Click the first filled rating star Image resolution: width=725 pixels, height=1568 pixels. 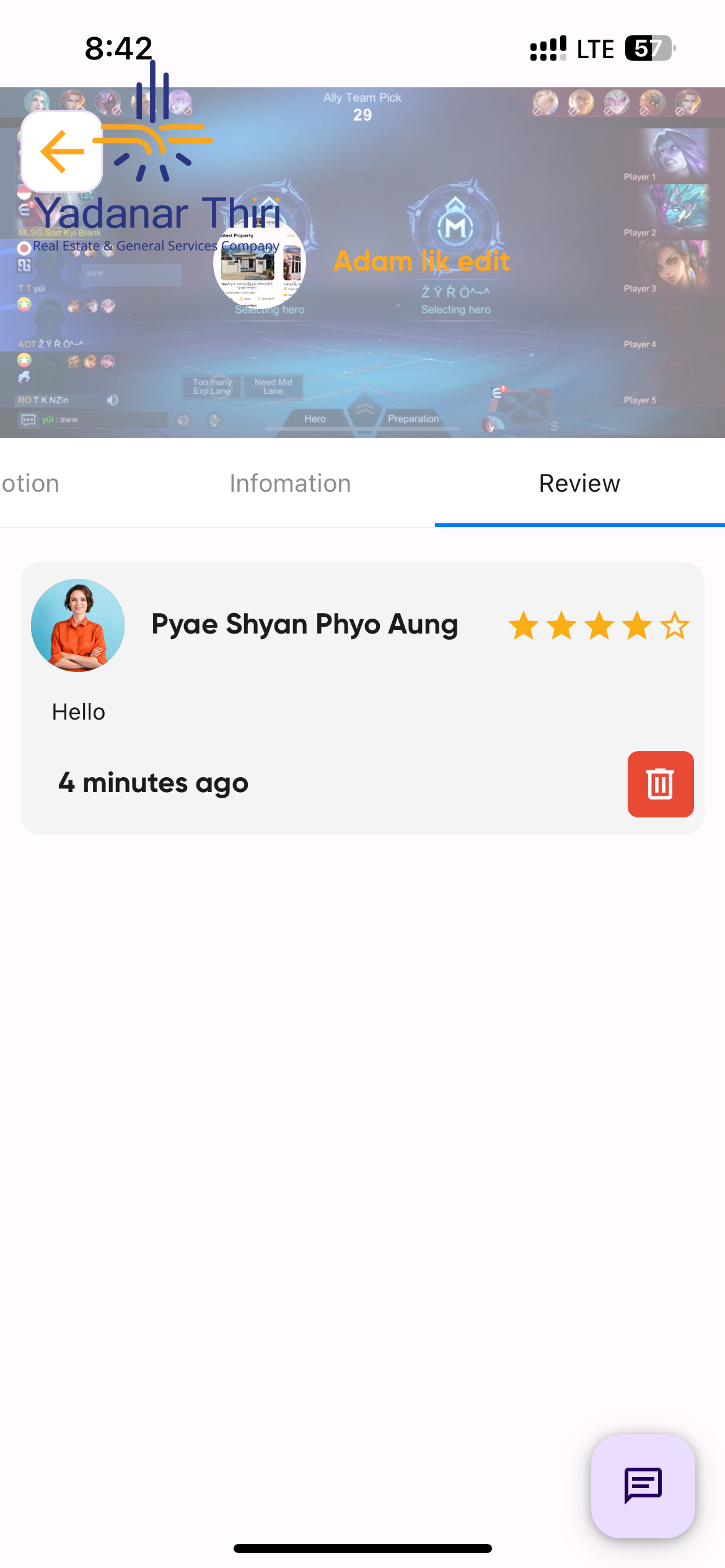coord(524,625)
